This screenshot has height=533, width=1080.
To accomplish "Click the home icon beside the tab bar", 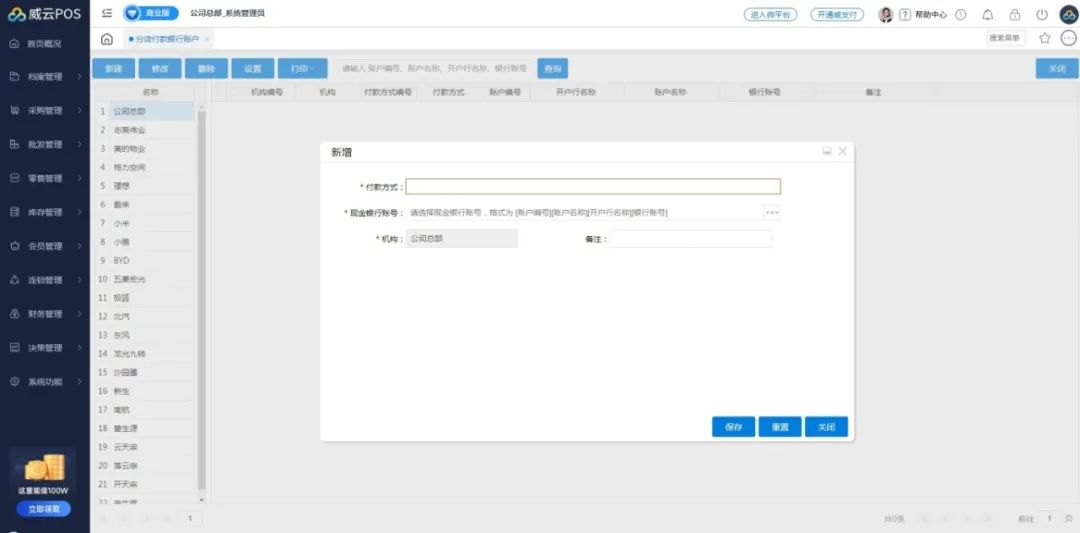I will point(107,39).
